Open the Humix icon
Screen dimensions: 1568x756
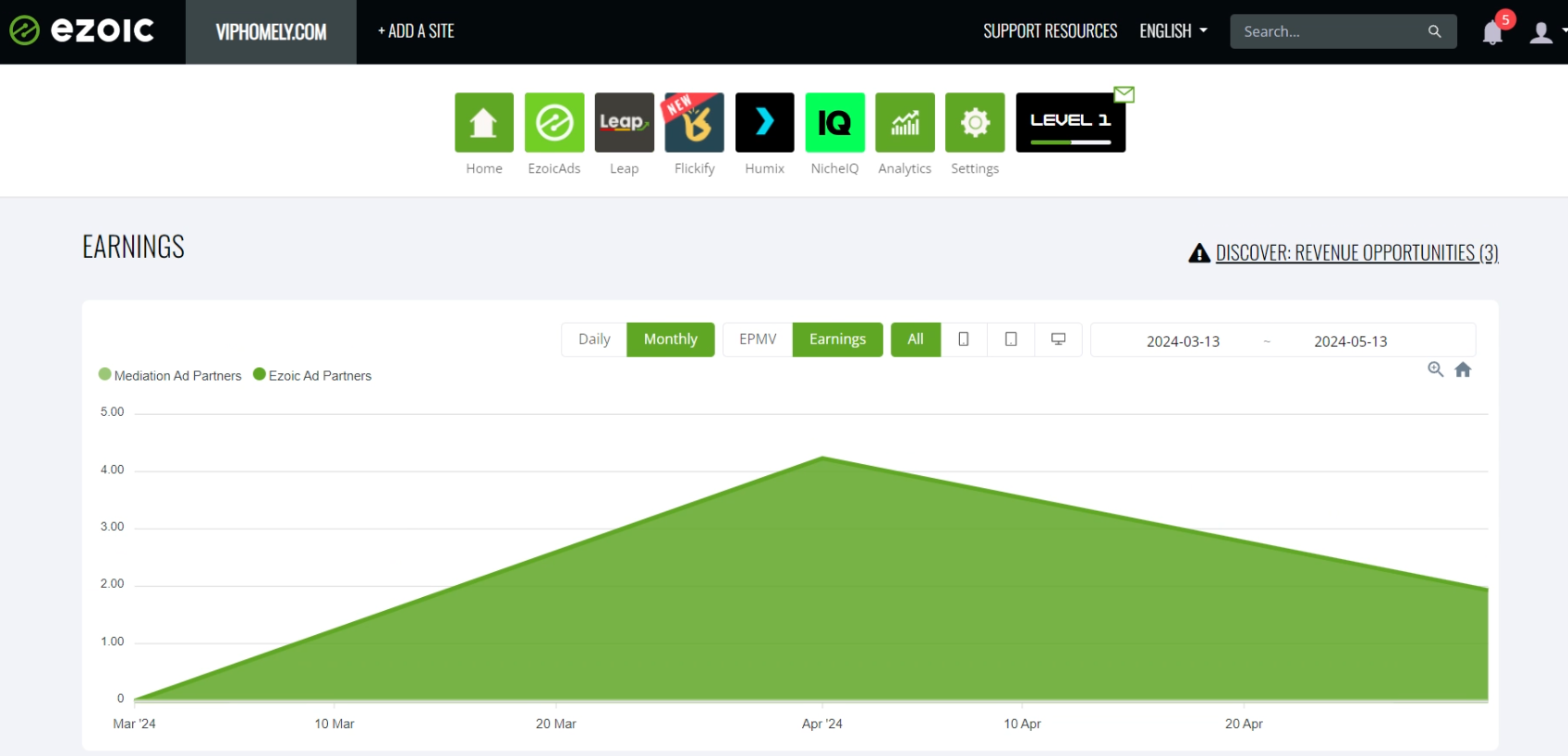[x=765, y=122]
